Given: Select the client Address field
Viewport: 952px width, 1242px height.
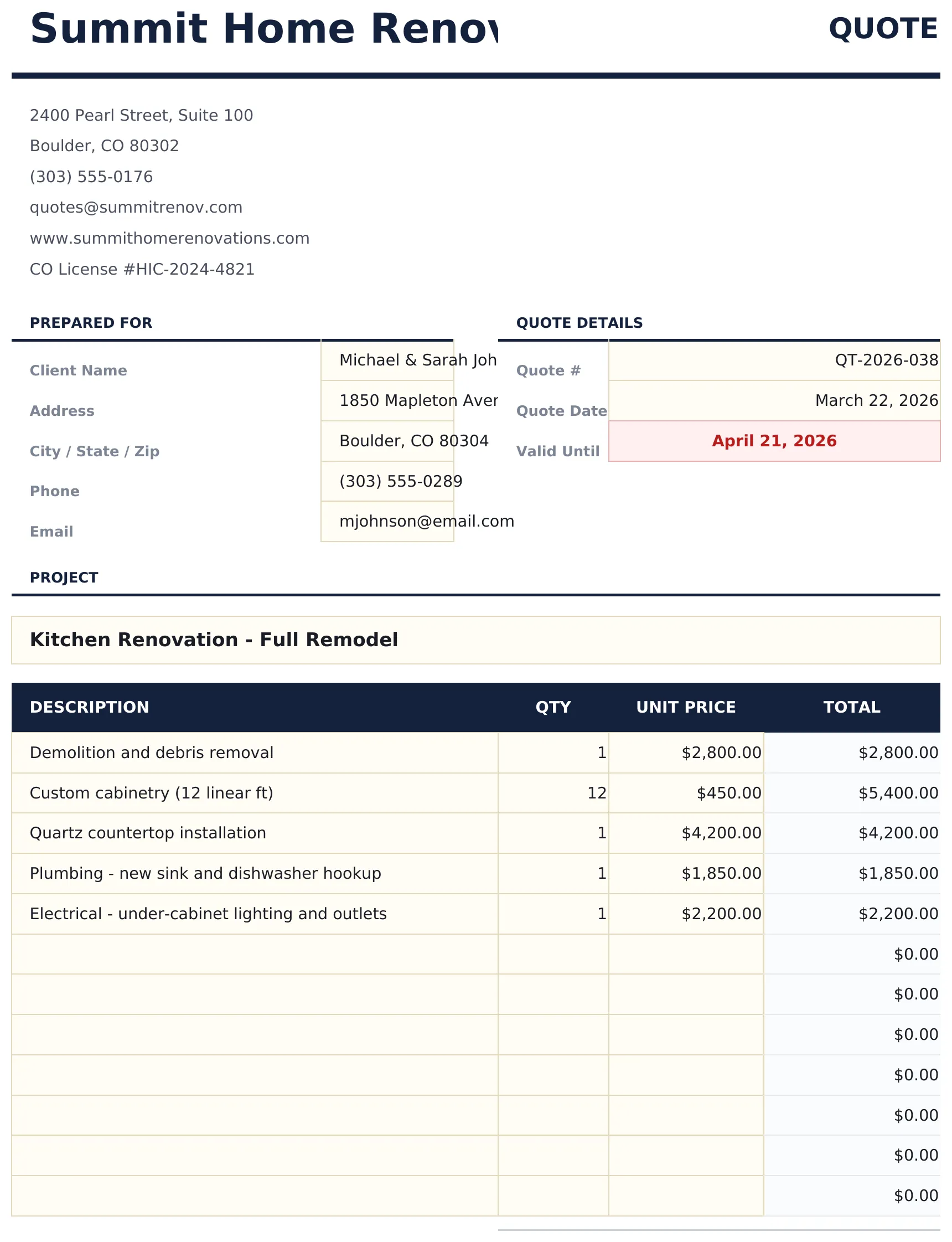Looking at the screenshot, I should tap(387, 401).
